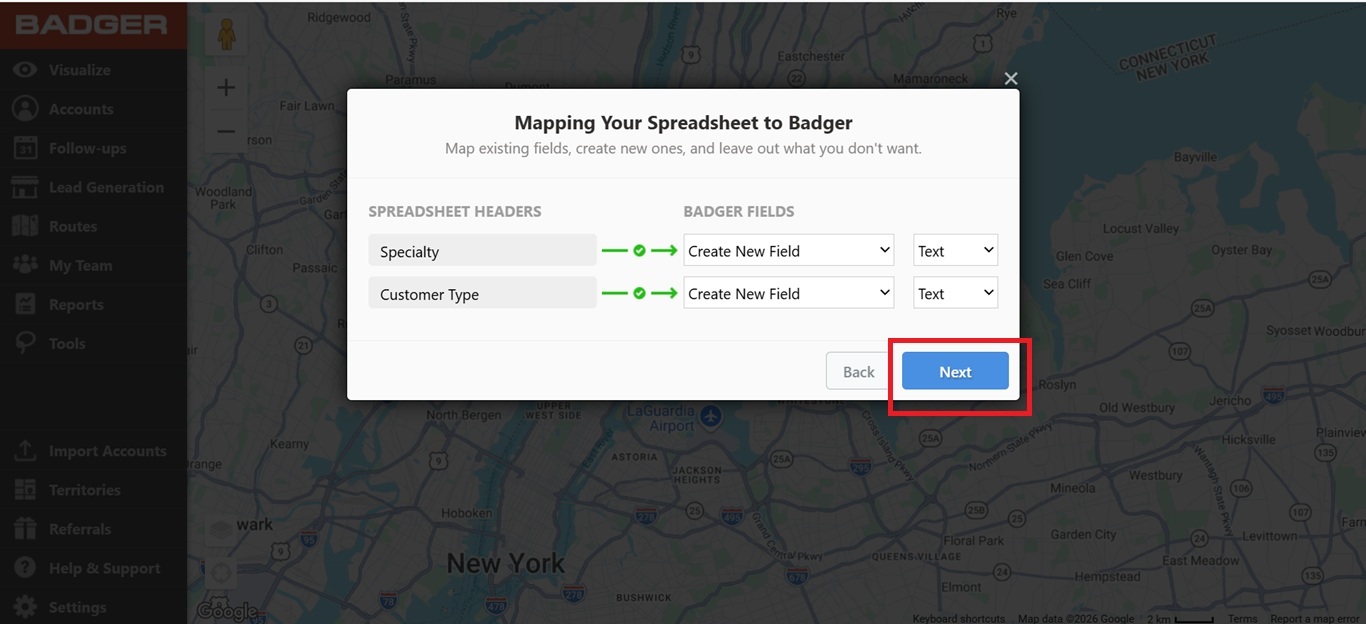The width and height of the screenshot is (1366, 624).
Task: Open Territories page
Action: [x=85, y=490]
